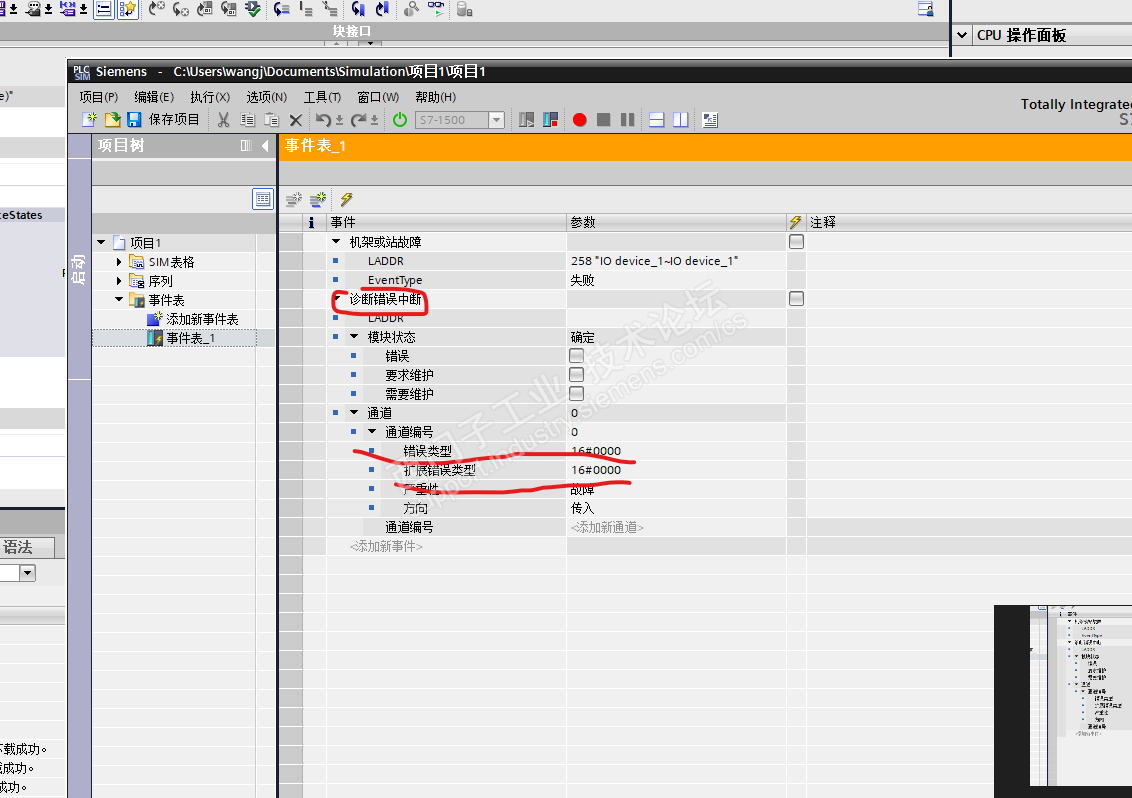Click the <添加新通道> placeholder cell
The image size is (1132, 798).
607,527
